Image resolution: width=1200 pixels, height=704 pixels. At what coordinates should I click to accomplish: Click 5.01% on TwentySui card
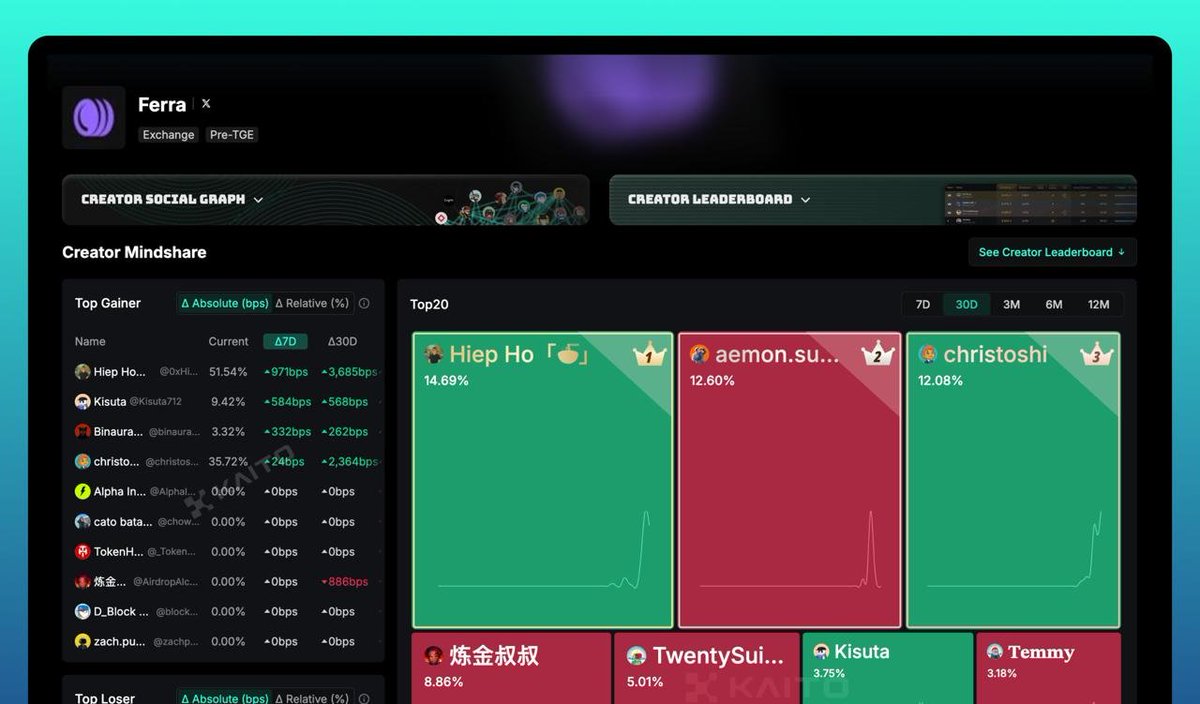645,682
